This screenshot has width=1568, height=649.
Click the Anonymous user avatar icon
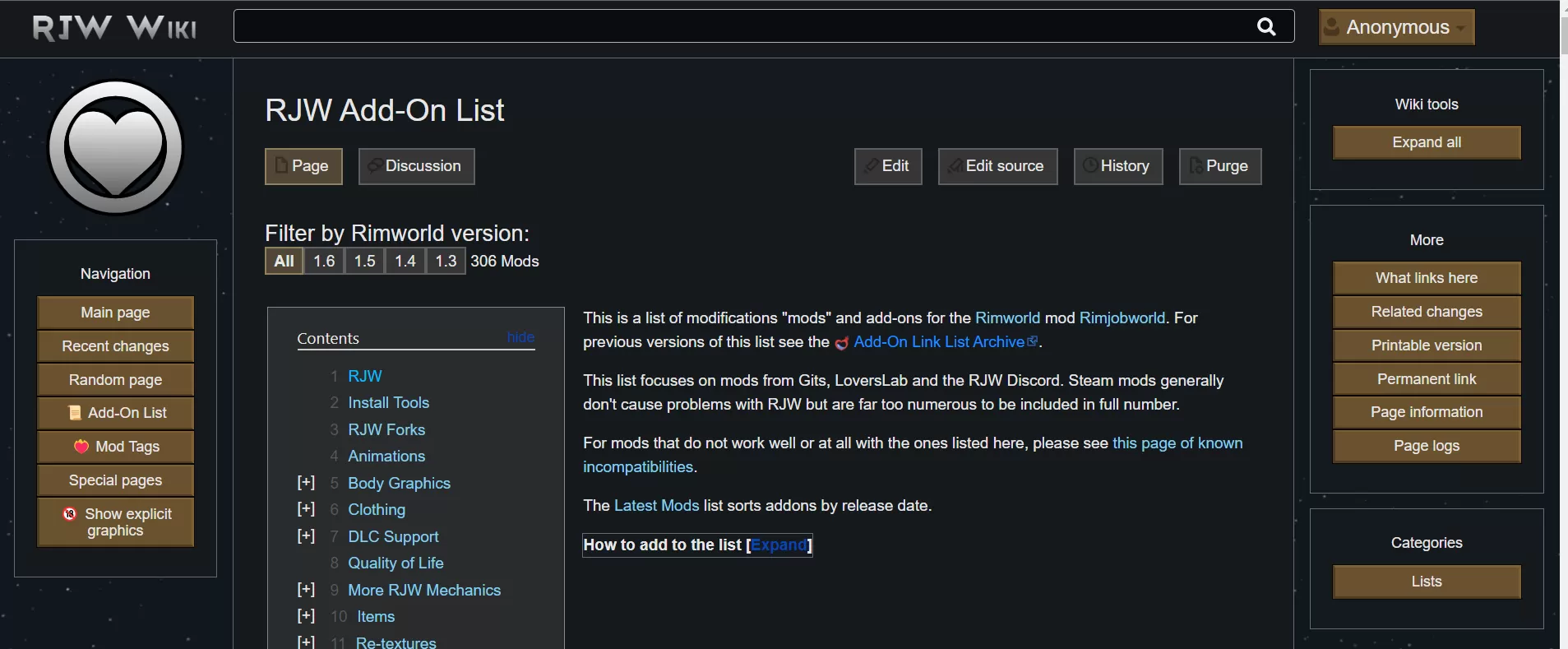pos(1330,27)
